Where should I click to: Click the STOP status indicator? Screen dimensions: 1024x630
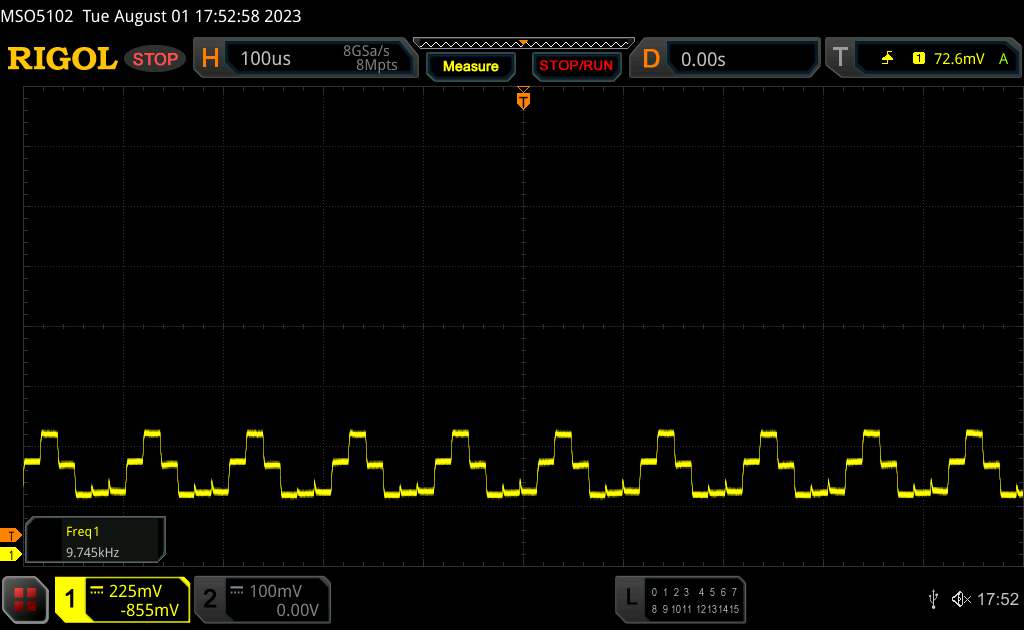click(156, 59)
